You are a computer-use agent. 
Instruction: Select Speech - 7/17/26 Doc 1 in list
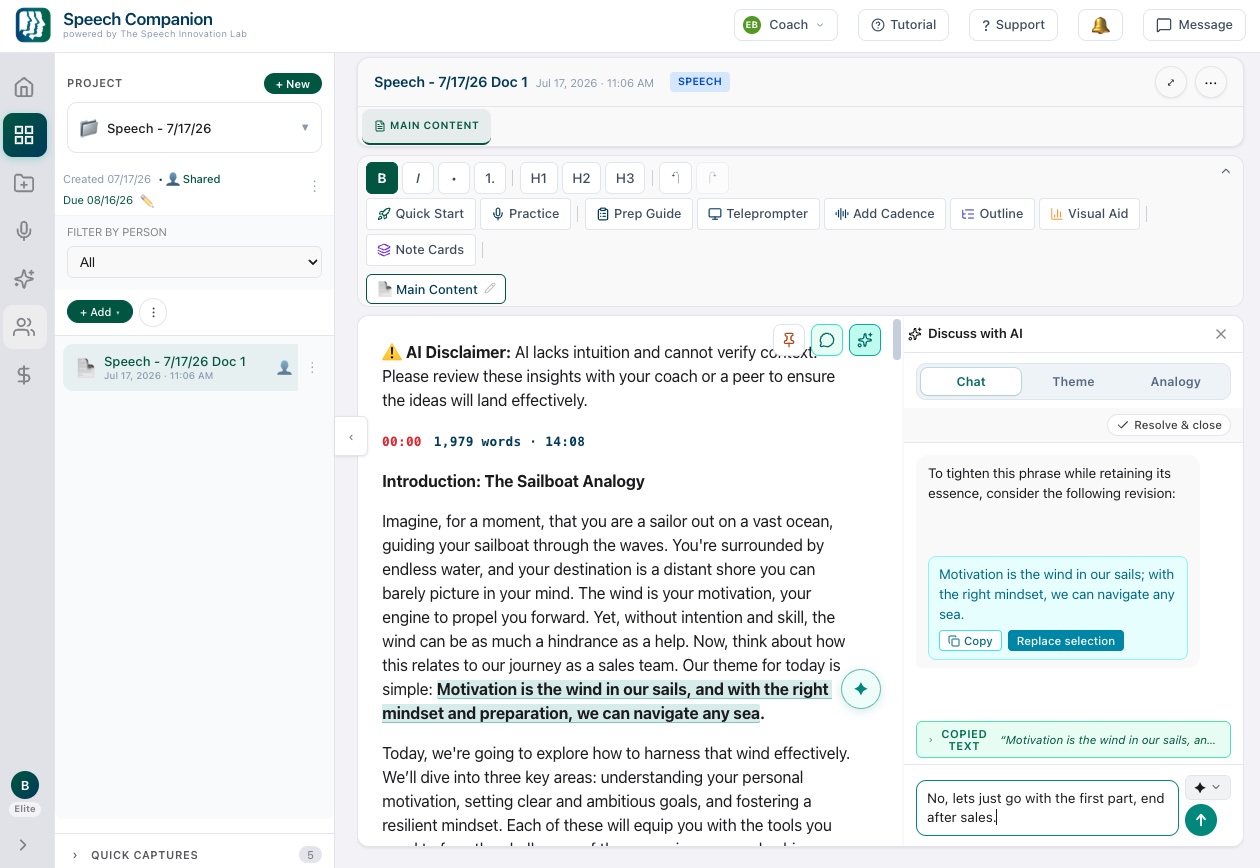pos(180,367)
